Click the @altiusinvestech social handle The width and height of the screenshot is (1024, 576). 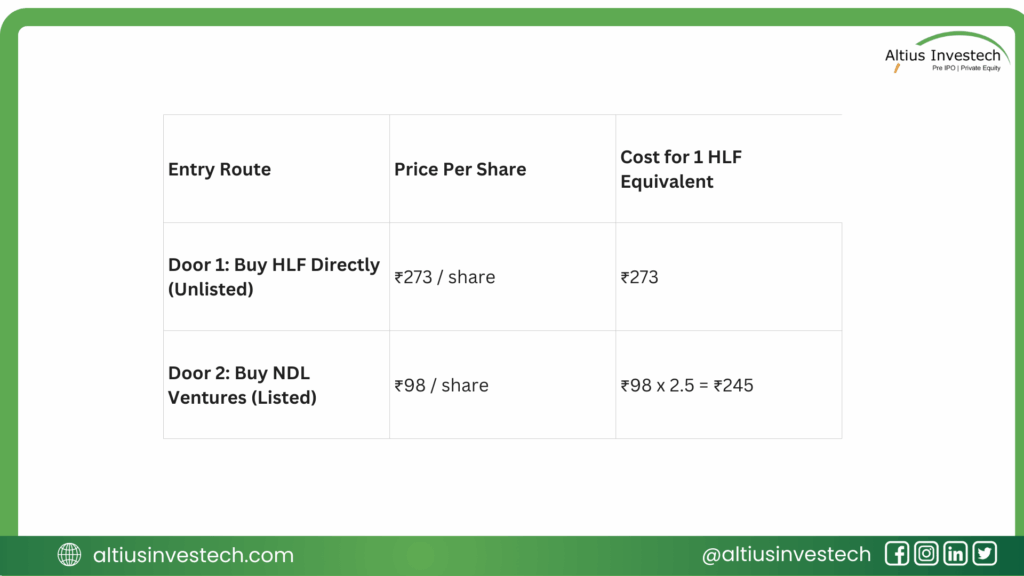786,555
